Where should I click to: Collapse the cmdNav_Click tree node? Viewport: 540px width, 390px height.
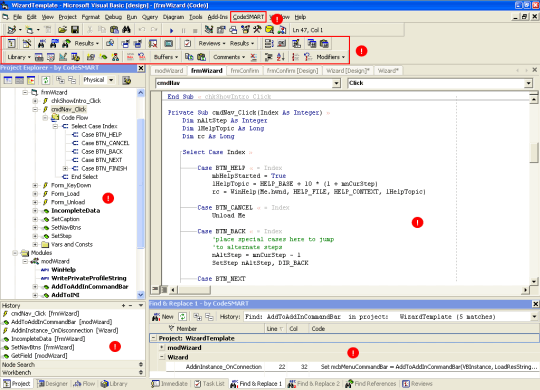pyautogui.click(x=35, y=109)
